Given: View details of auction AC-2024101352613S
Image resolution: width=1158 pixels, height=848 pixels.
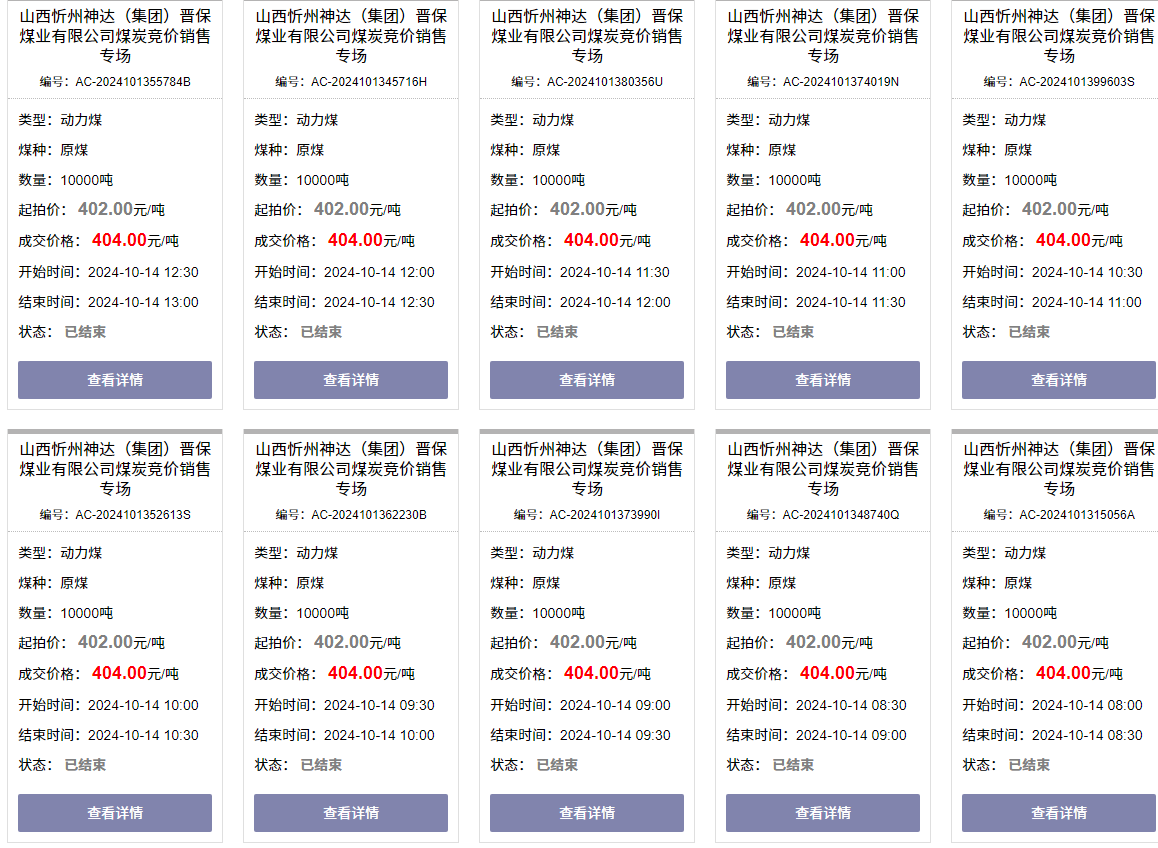Looking at the screenshot, I should tap(114, 813).
